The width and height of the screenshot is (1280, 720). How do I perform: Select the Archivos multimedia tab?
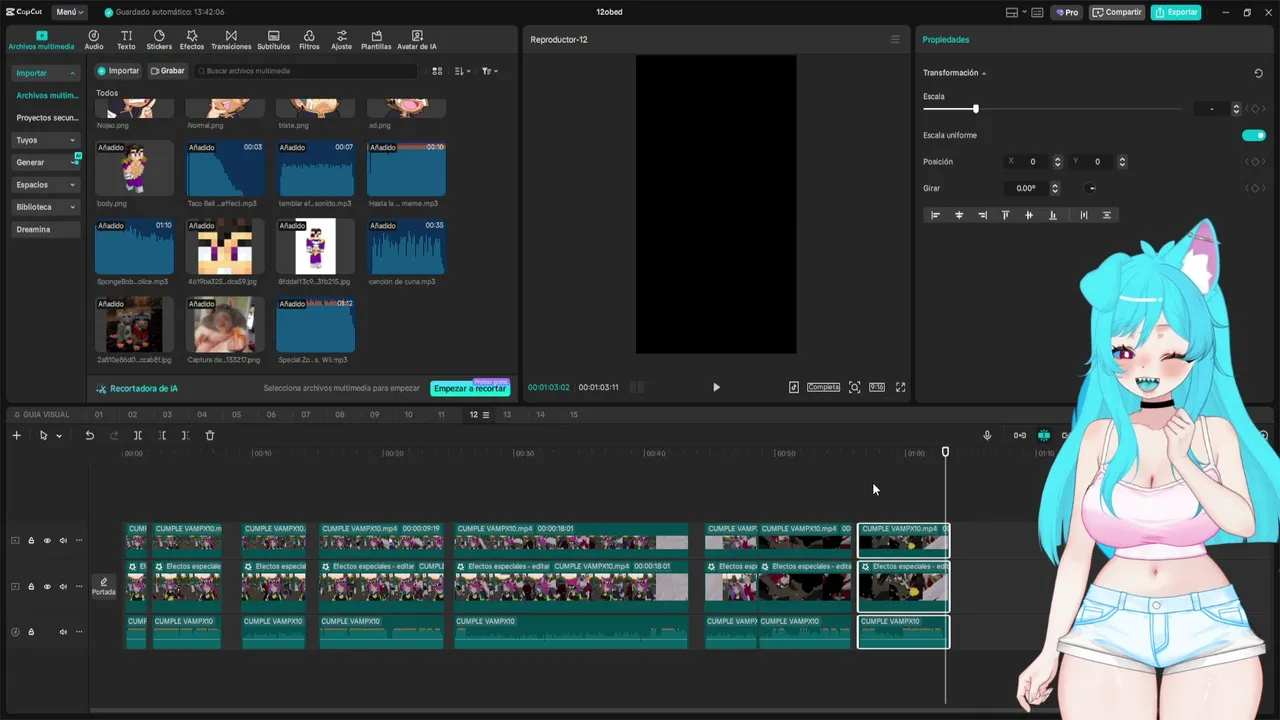[x=41, y=40]
